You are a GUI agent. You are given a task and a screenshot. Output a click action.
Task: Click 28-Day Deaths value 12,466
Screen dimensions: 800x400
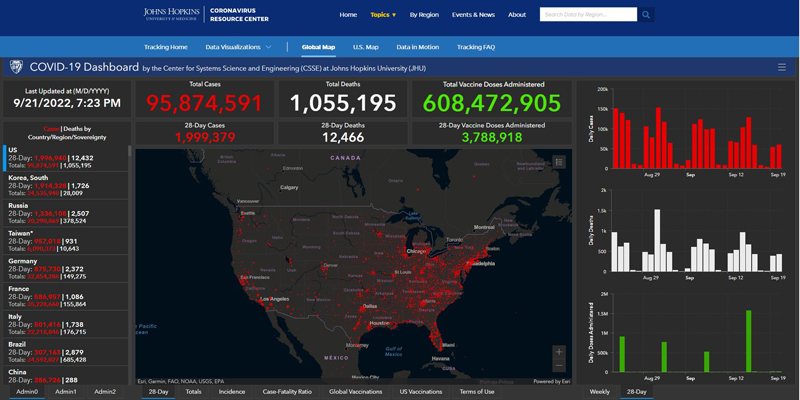click(x=343, y=137)
